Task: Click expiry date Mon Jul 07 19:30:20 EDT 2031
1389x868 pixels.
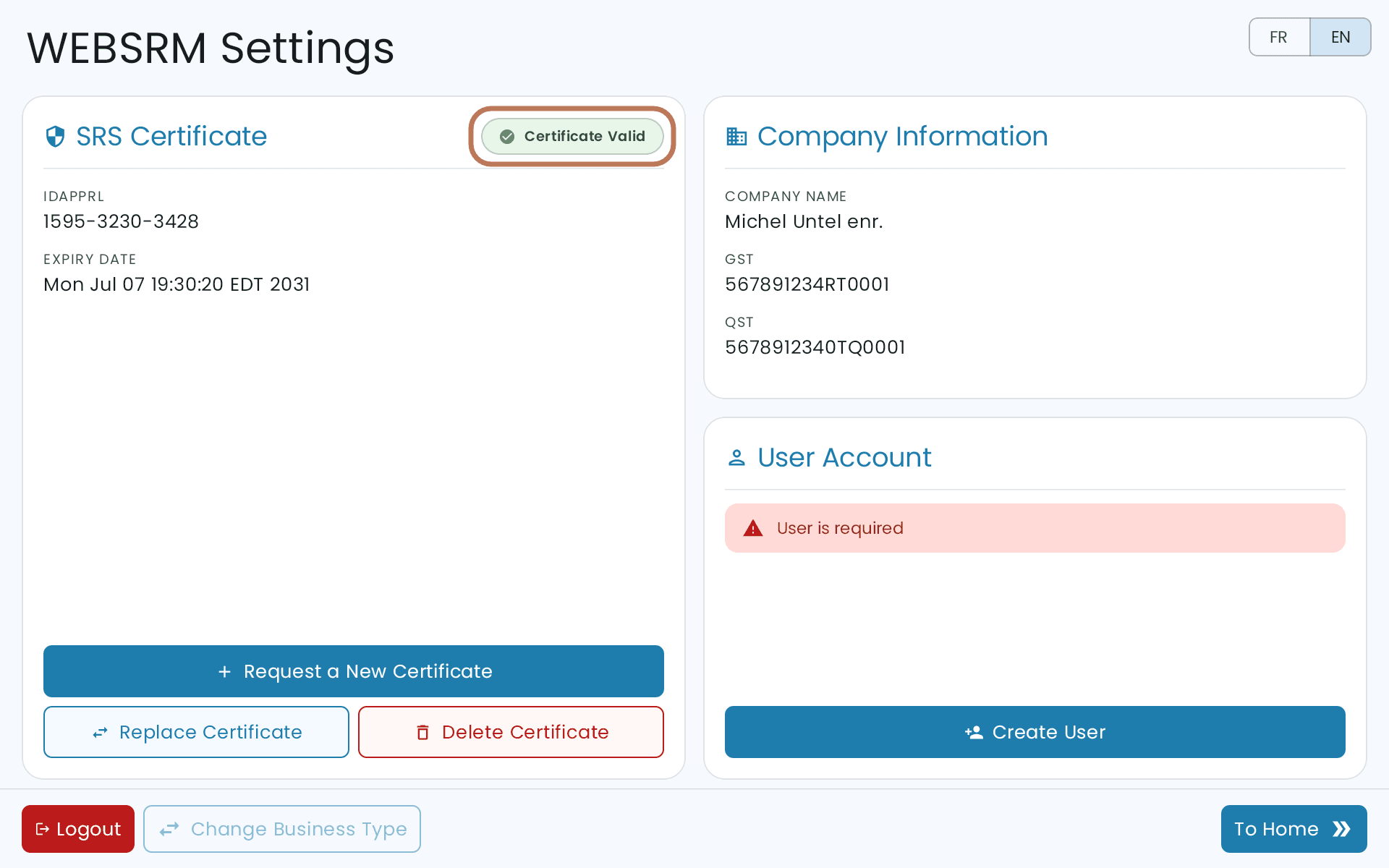Action: coord(177,284)
